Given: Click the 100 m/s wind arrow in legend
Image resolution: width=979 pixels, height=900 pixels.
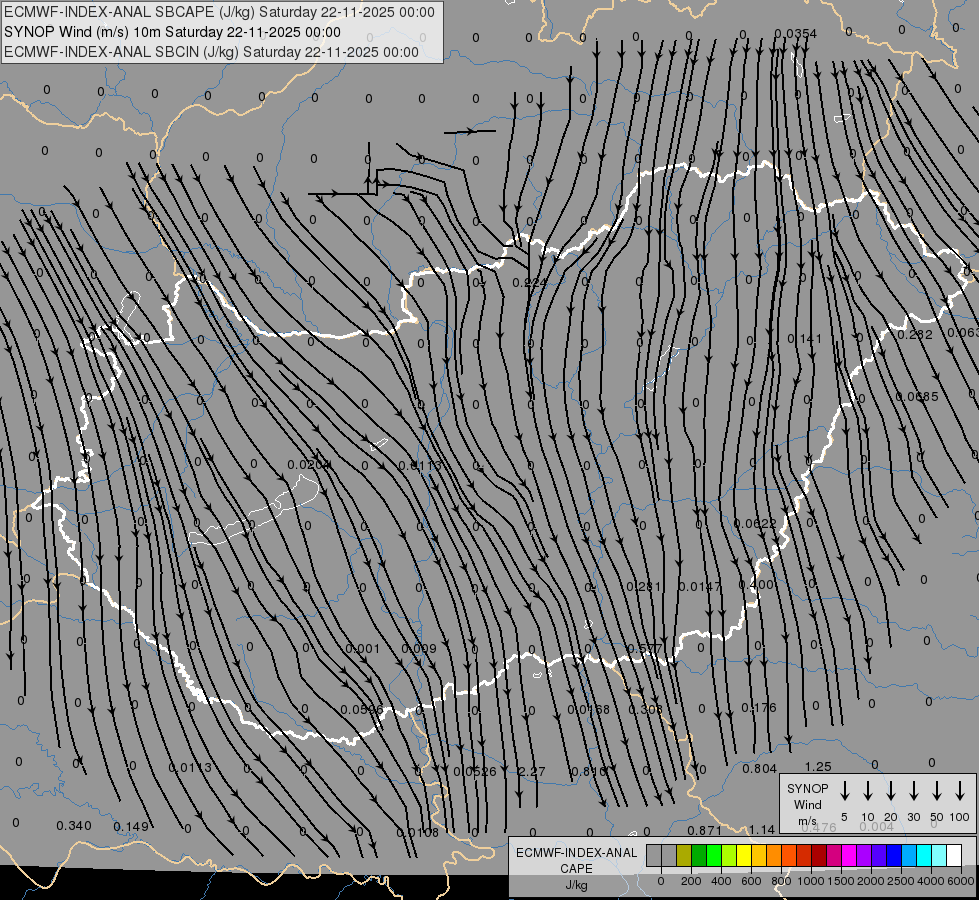Looking at the screenshot, I should click(960, 791).
